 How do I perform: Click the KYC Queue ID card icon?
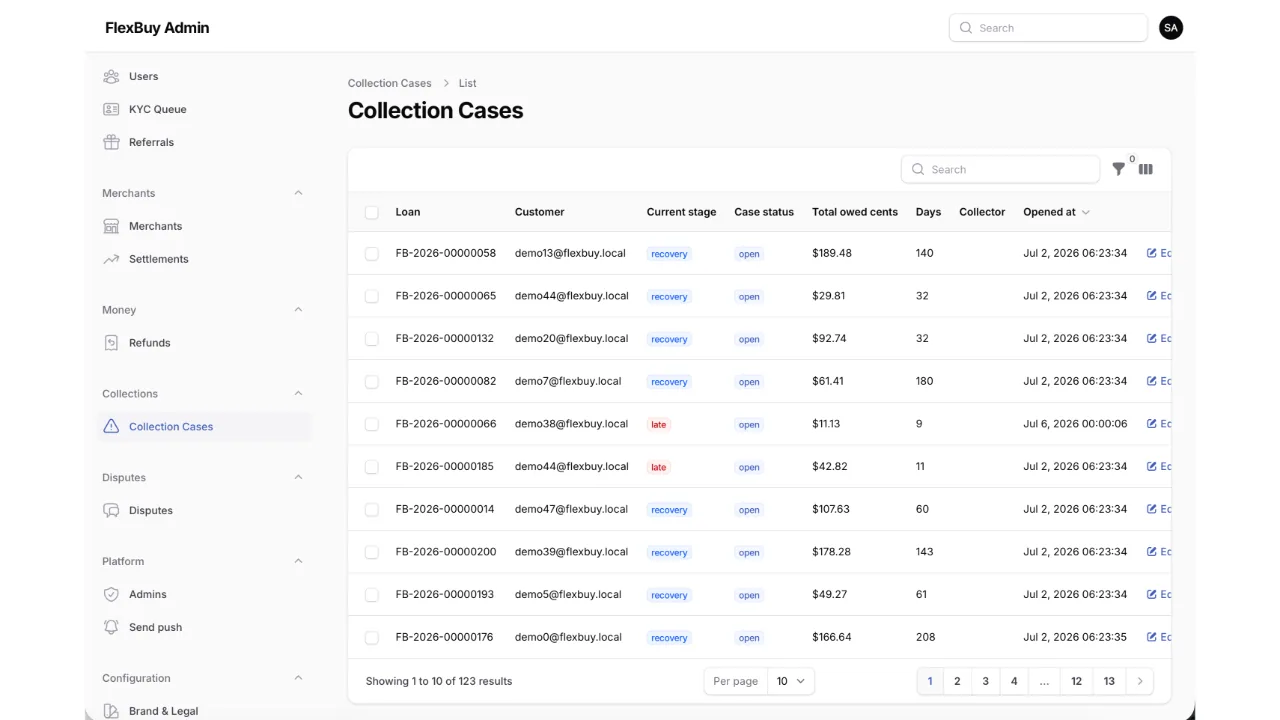coord(111,109)
